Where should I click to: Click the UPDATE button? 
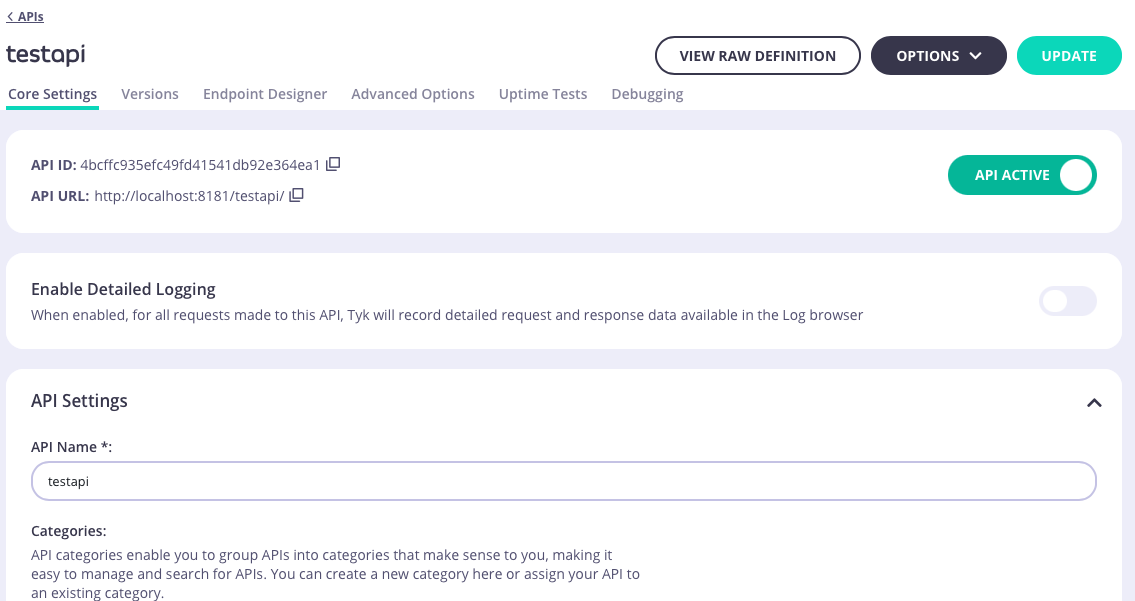pyautogui.click(x=1068, y=56)
